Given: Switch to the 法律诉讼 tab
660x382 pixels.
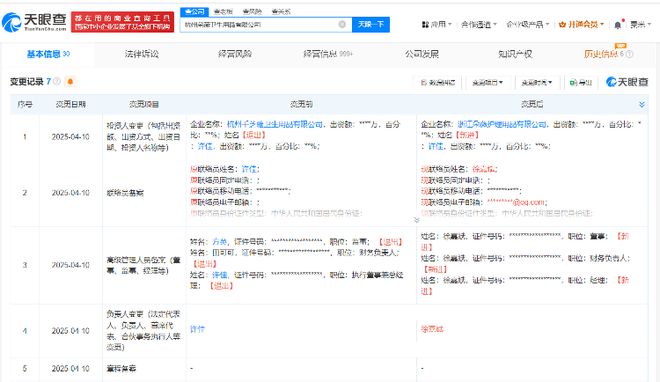Looking at the screenshot, I should coord(141,54).
